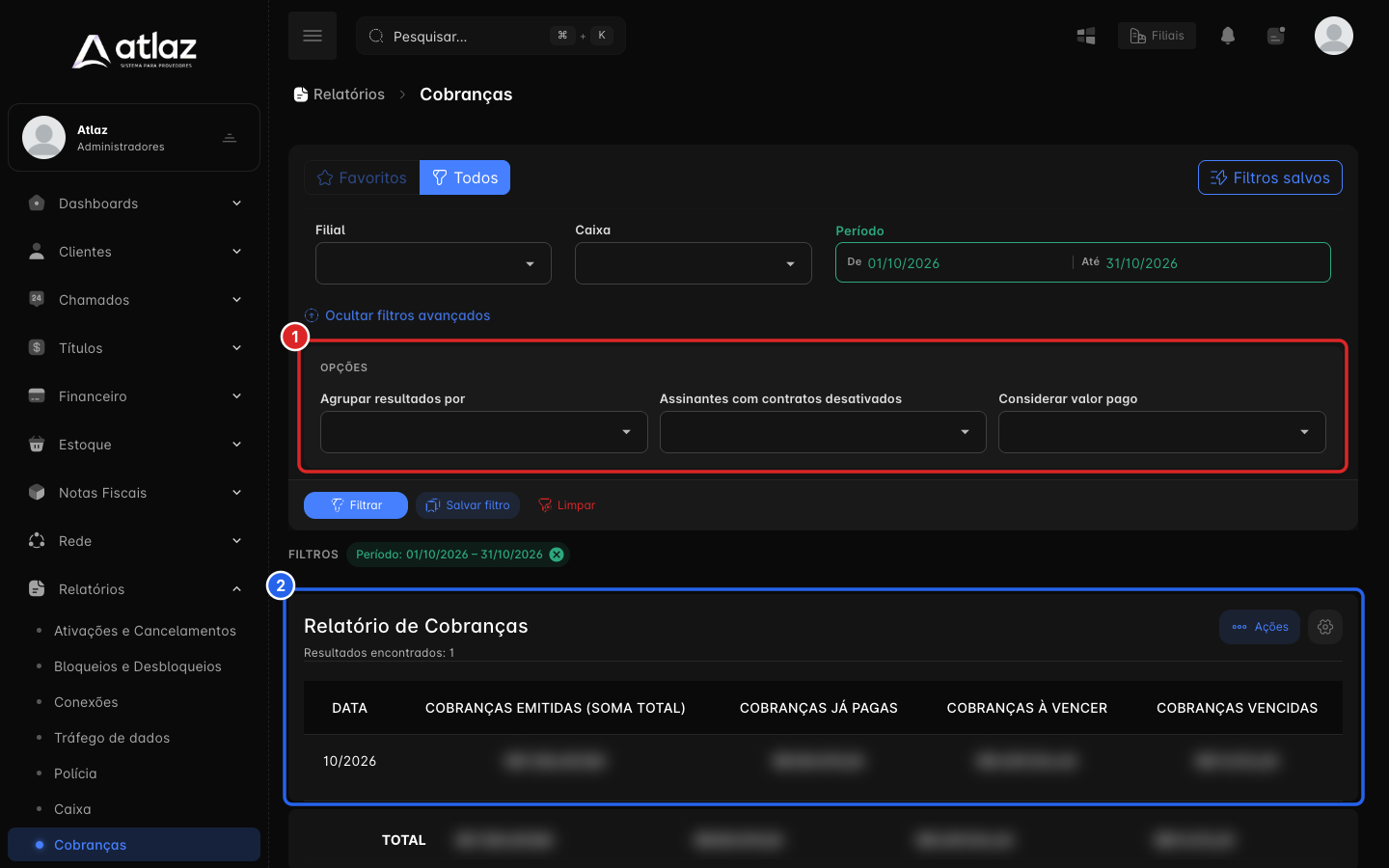Click the Limpar button

pyautogui.click(x=566, y=505)
